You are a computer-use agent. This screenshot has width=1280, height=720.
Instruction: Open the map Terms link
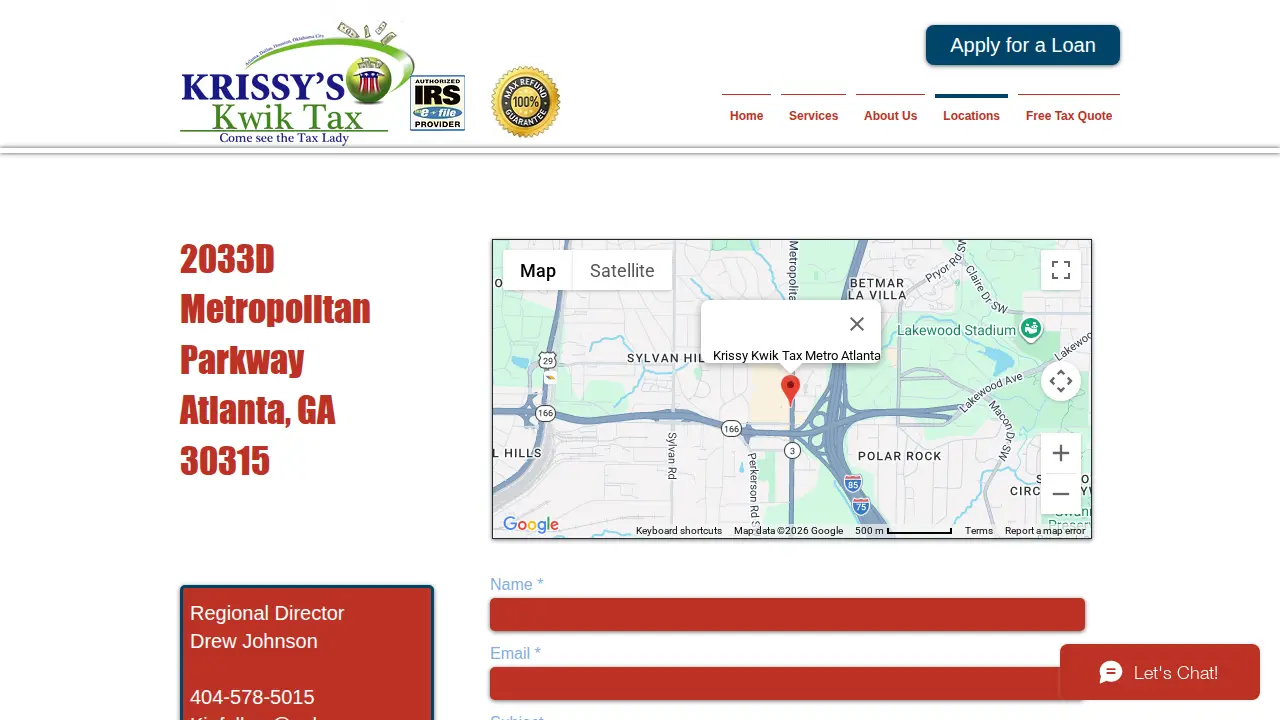[x=979, y=531]
